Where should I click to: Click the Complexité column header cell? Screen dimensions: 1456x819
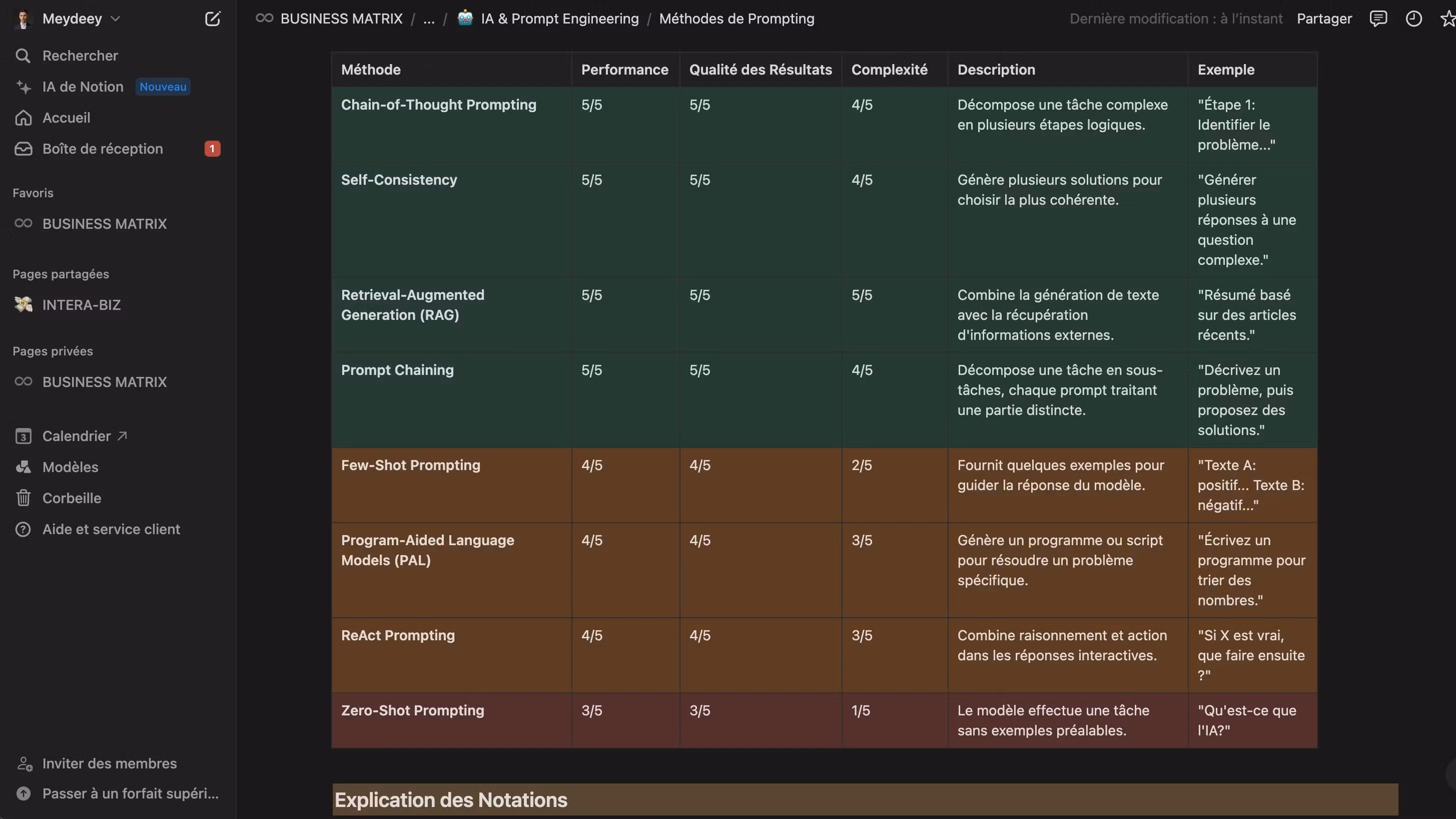tap(889, 70)
